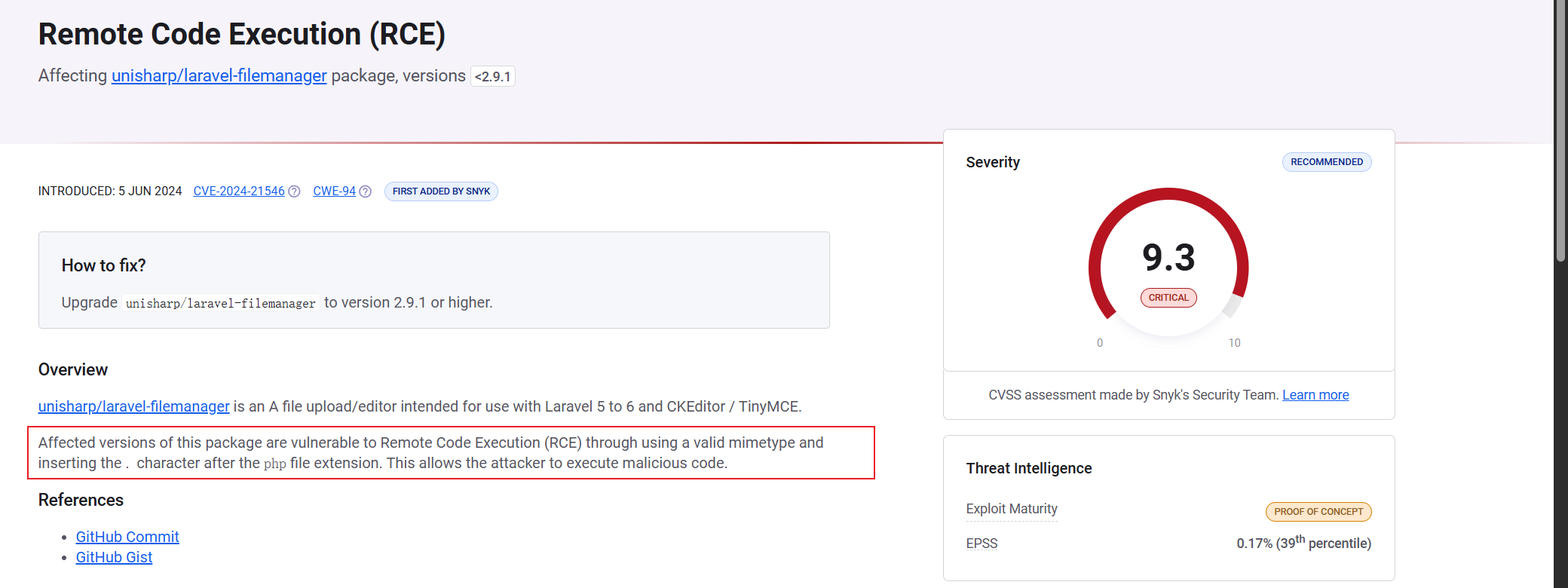Image resolution: width=1568 pixels, height=588 pixels.
Task: Click the FIRST ADDED BY SNYK badge
Action: (441, 191)
